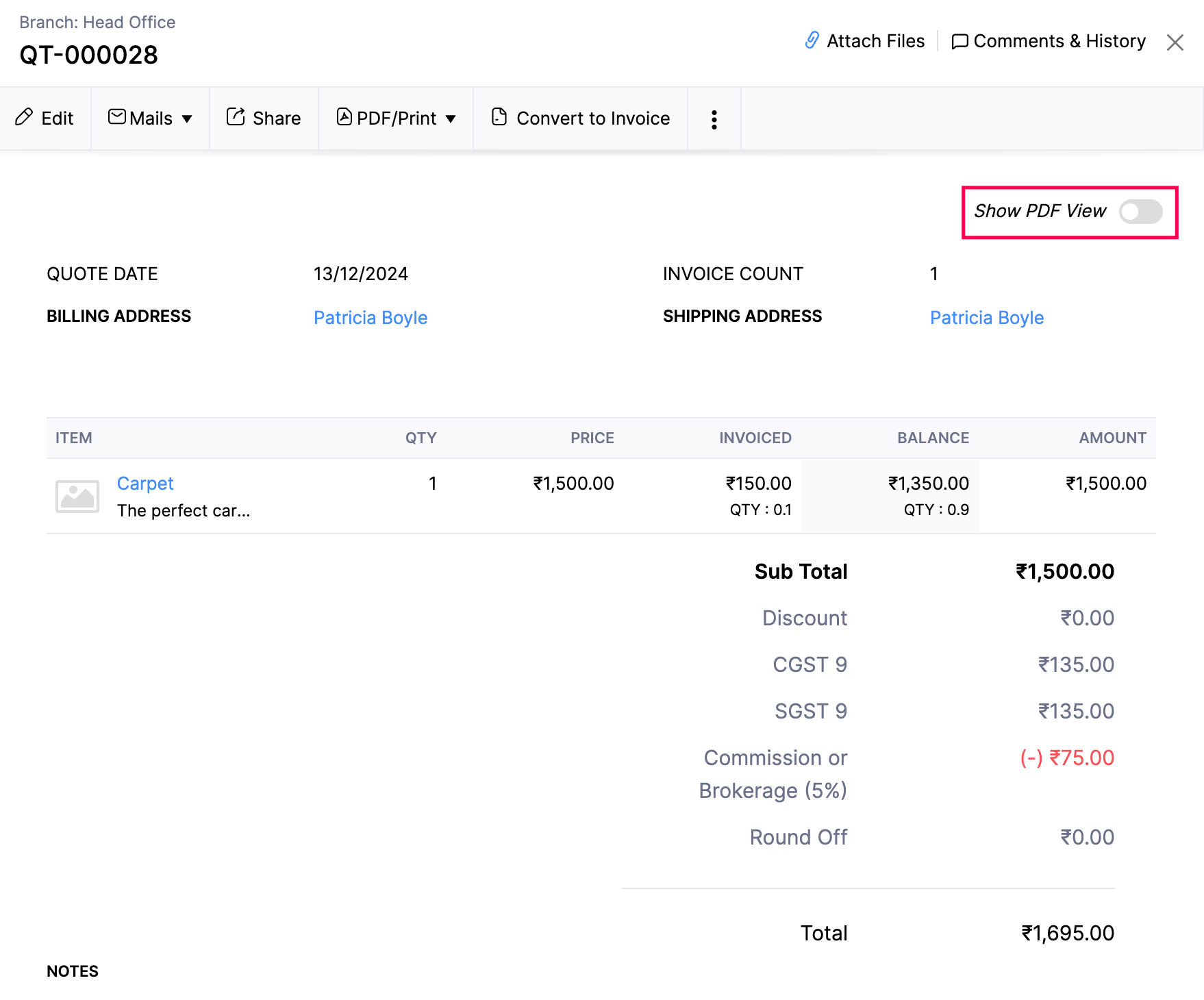Click the Comments & History text
The height and width of the screenshot is (1000, 1204).
tap(1059, 41)
